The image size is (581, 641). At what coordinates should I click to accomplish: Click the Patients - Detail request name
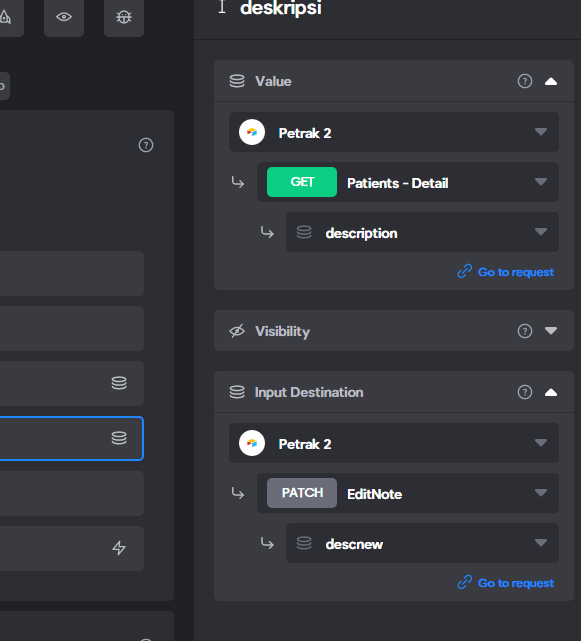(397, 183)
